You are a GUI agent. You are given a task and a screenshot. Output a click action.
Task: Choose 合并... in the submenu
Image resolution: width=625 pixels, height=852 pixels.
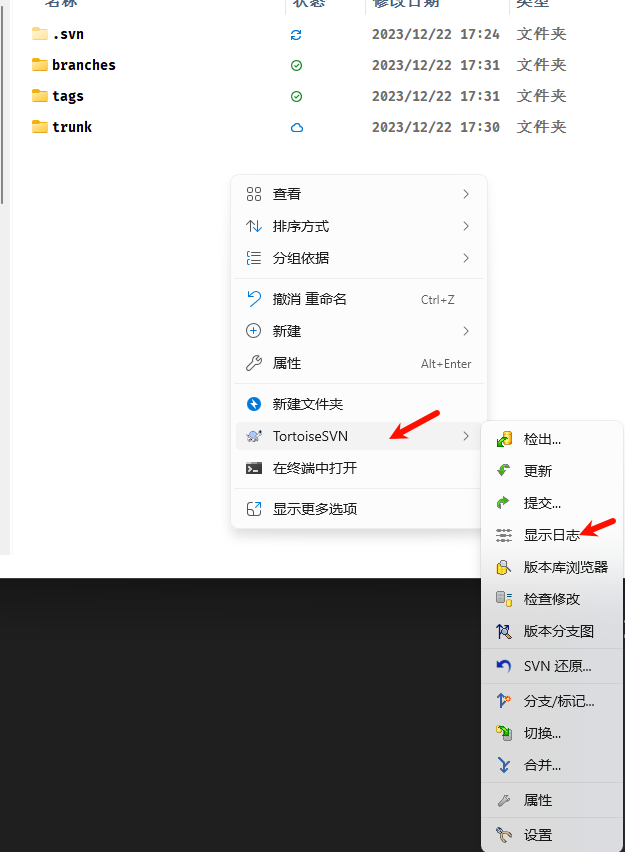pos(552,765)
